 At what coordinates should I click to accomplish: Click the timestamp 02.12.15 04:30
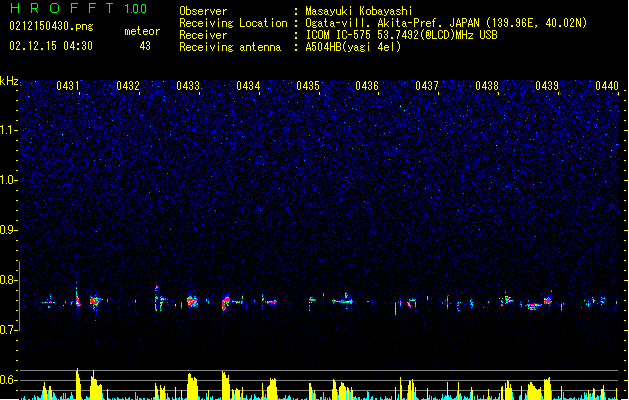point(51,46)
